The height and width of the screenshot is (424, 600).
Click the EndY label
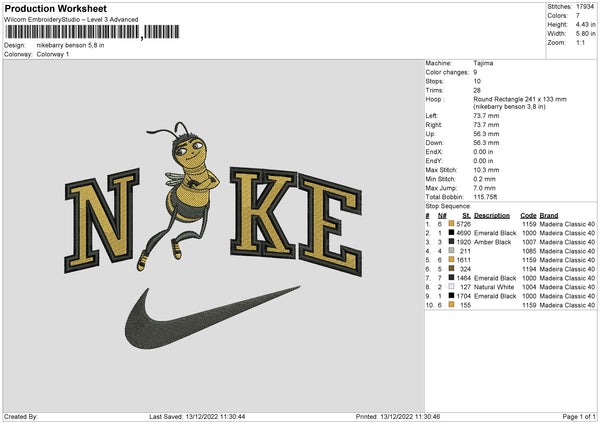[434, 161]
